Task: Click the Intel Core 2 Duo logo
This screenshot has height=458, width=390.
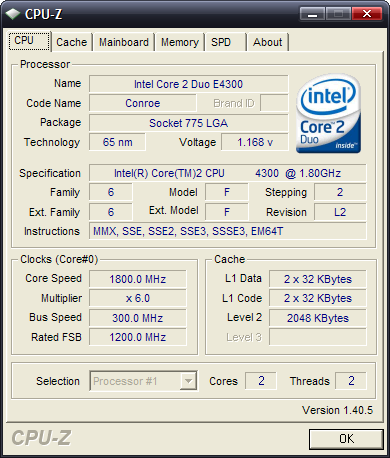Action: click(328, 114)
